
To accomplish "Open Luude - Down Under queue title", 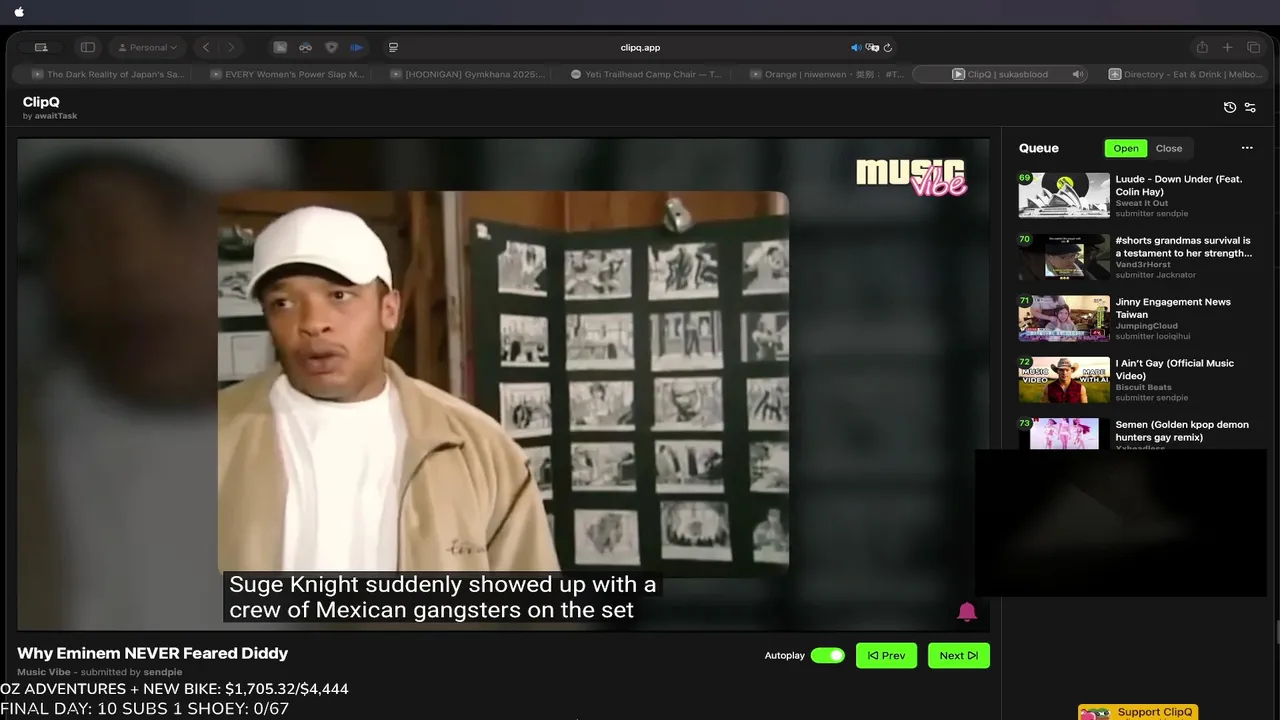I will coord(1179,185).
